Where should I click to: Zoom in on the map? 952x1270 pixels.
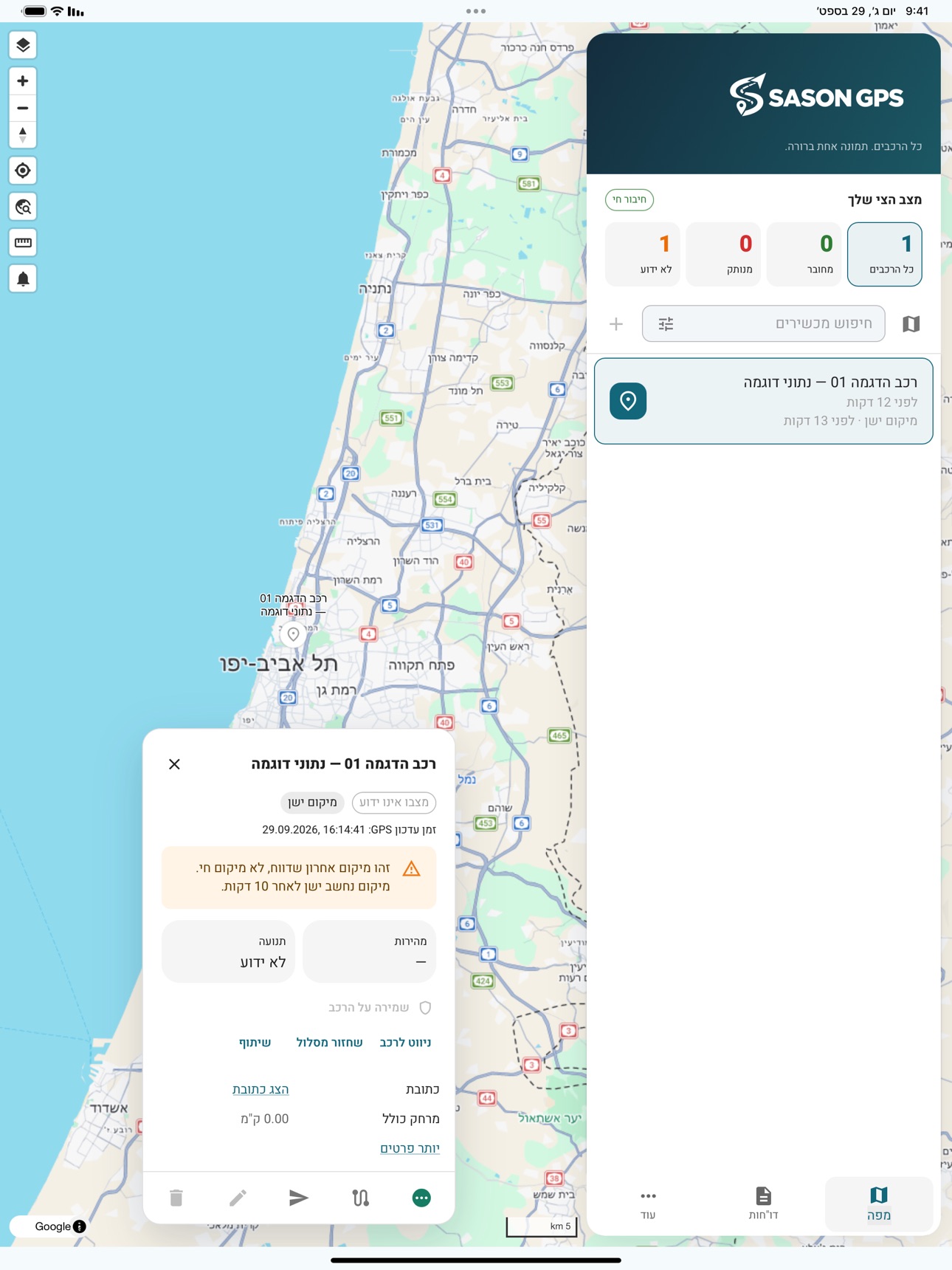(x=23, y=80)
